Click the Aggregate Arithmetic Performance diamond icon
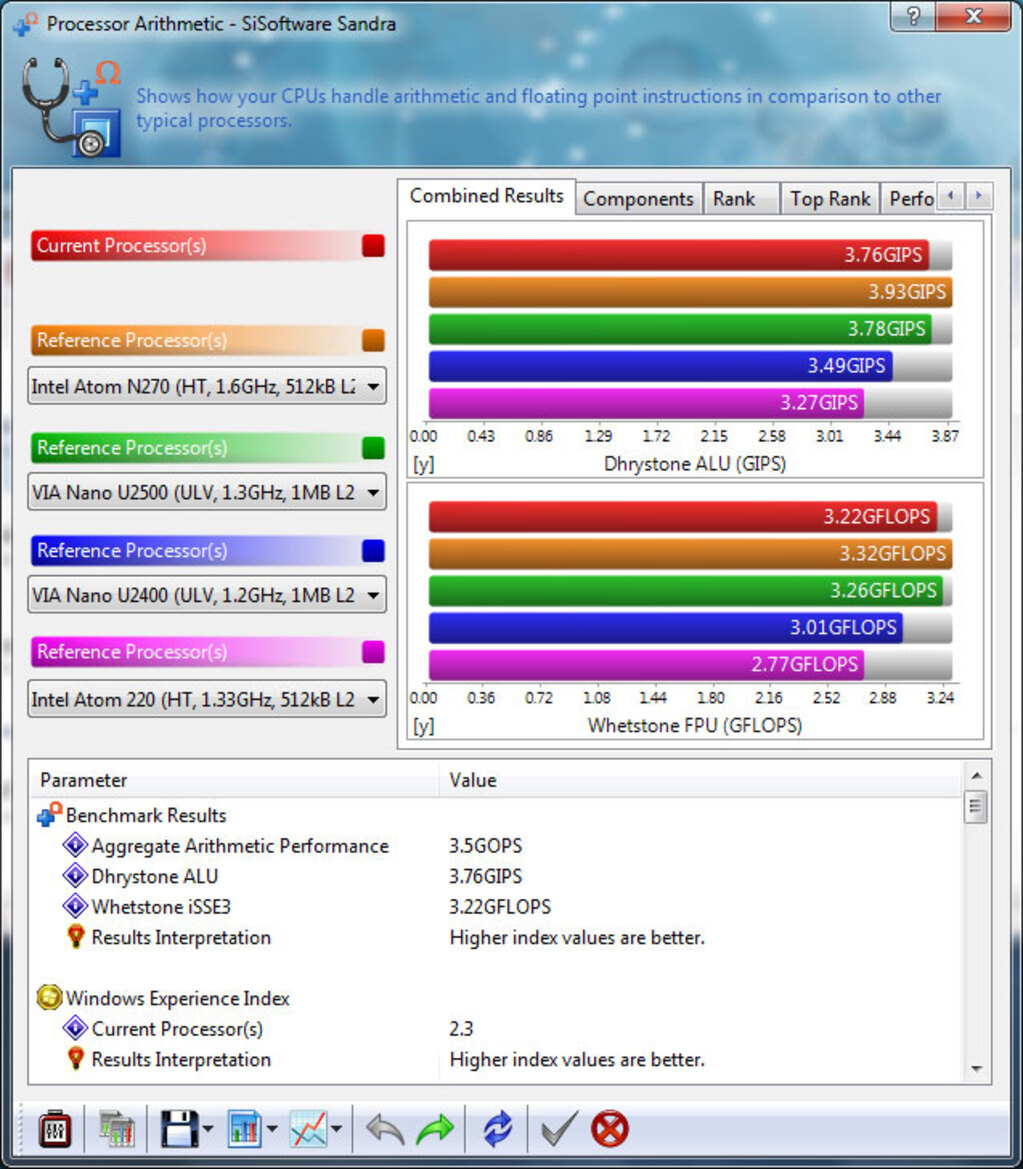The height and width of the screenshot is (1169, 1023). [75, 845]
